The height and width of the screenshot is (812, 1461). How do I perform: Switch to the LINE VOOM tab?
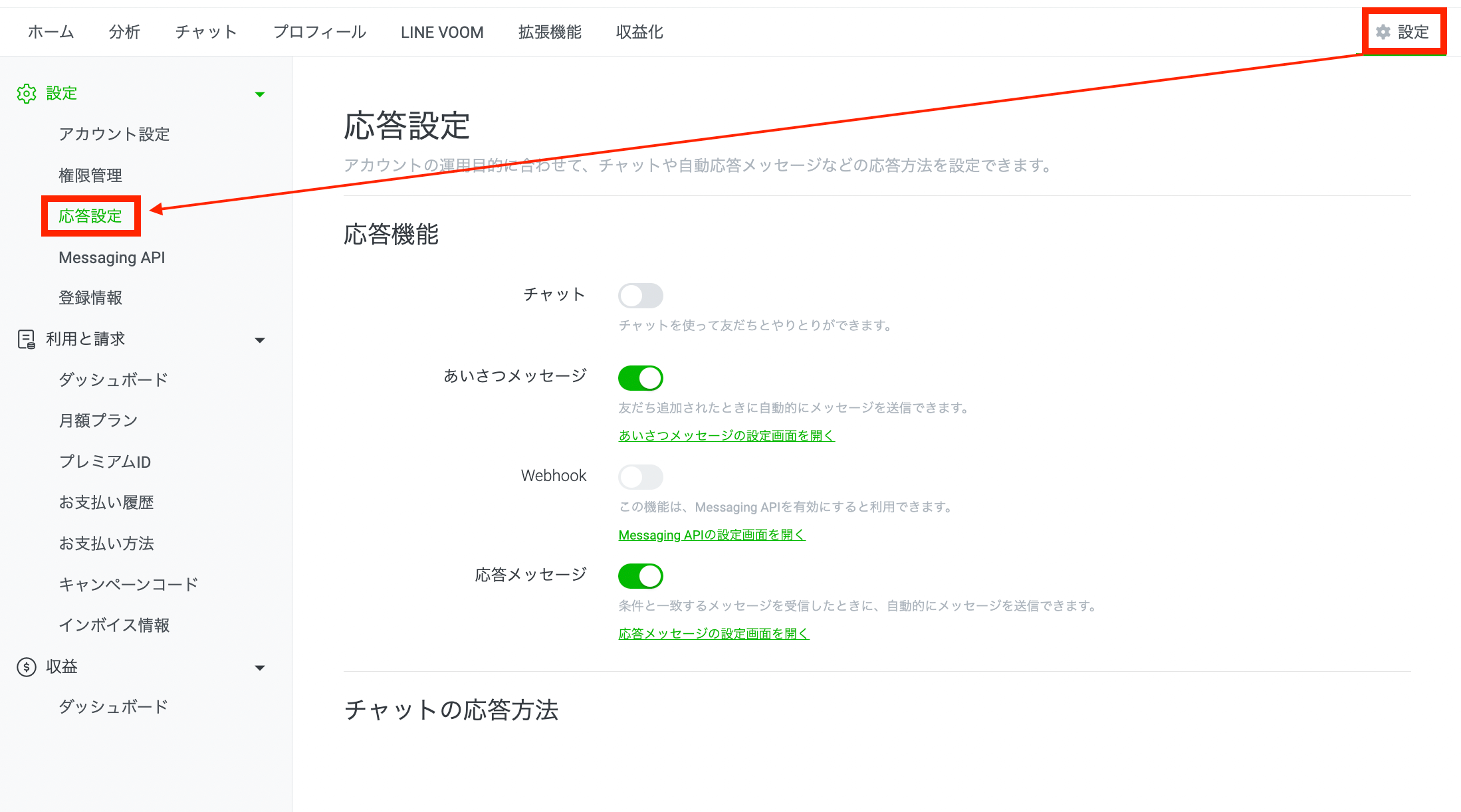click(442, 32)
